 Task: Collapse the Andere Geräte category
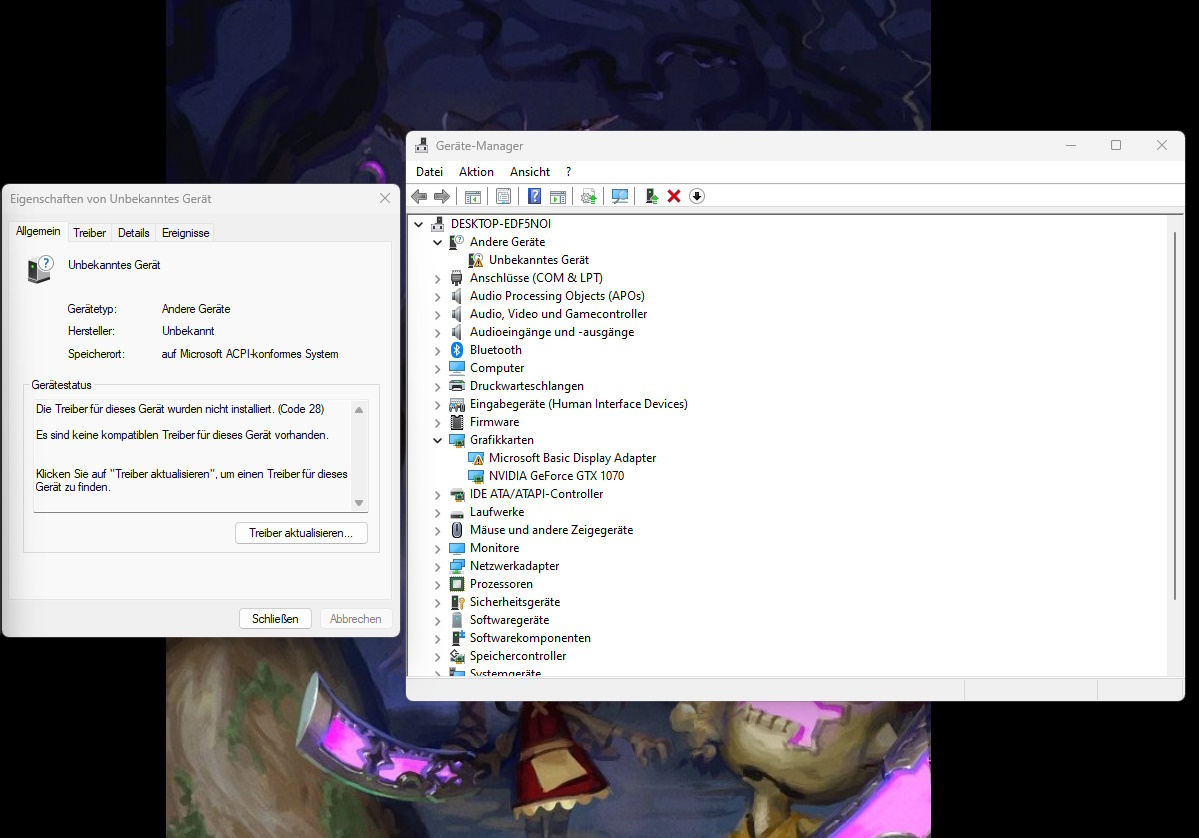[x=437, y=242]
